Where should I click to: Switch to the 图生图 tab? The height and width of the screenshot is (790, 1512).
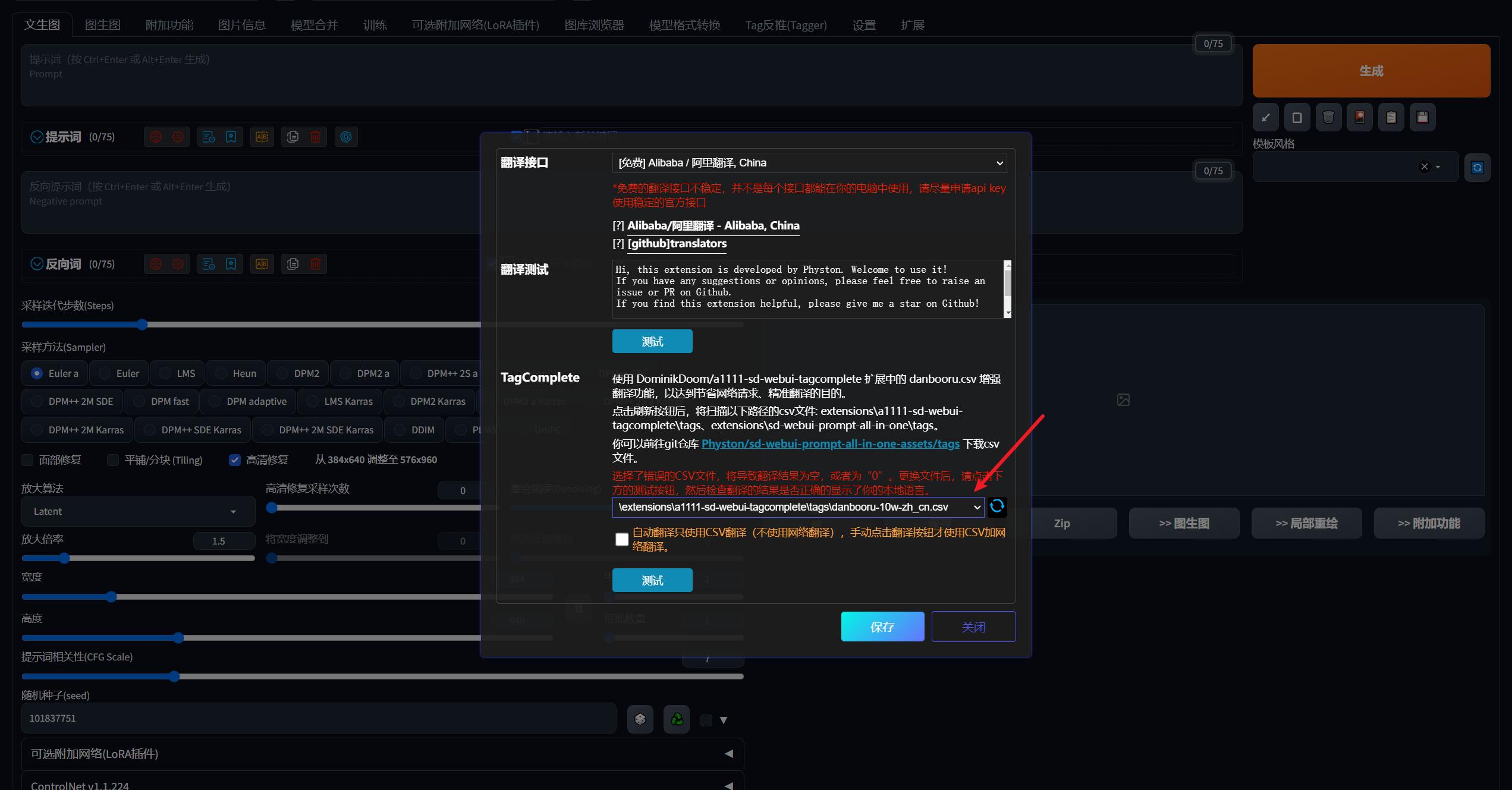pyautogui.click(x=102, y=25)
